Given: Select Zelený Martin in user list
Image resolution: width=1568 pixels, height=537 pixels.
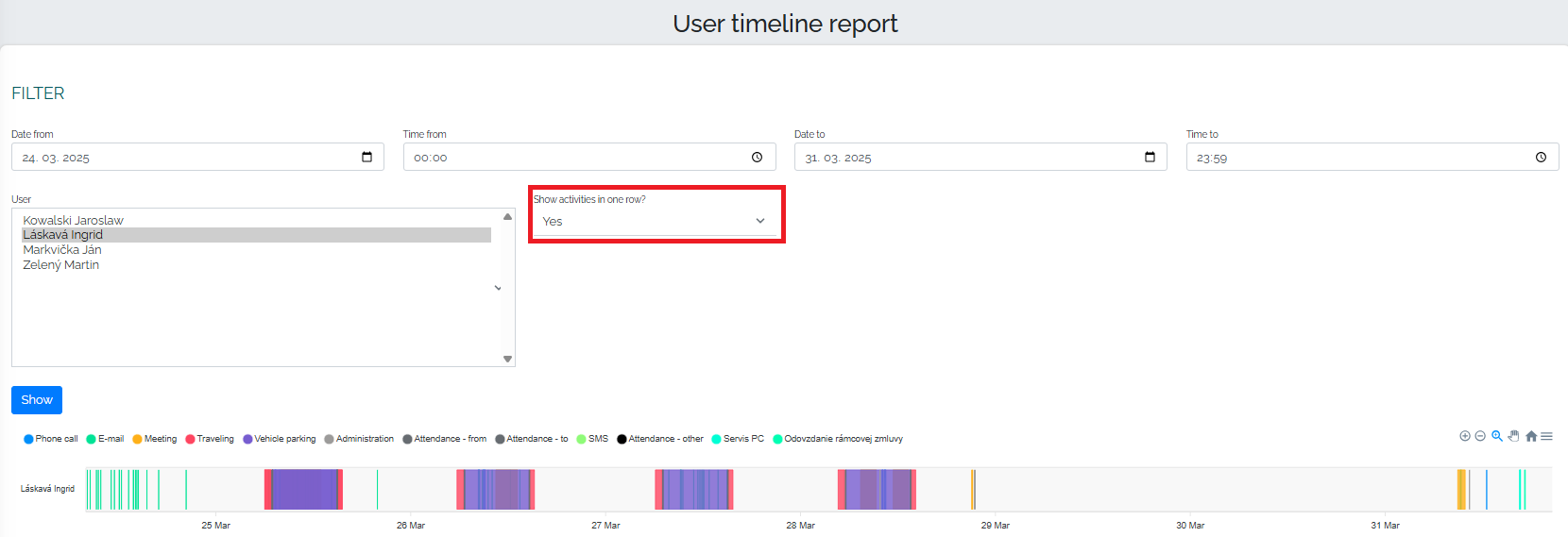Looking at the screenshot, I should point(61,265).
